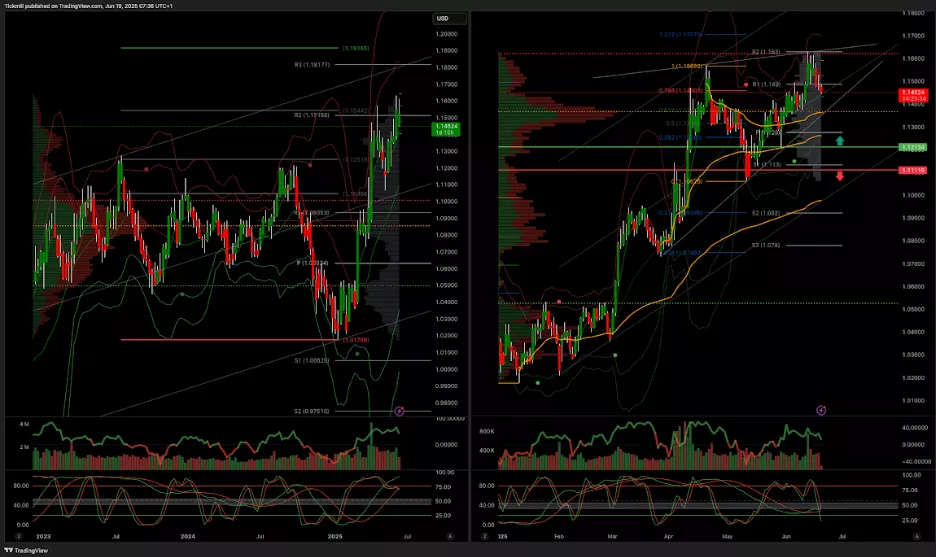This screenshot has height=557, width=936.
Task: Click the purple lightning icon on left chart
Action: (400, 410)
